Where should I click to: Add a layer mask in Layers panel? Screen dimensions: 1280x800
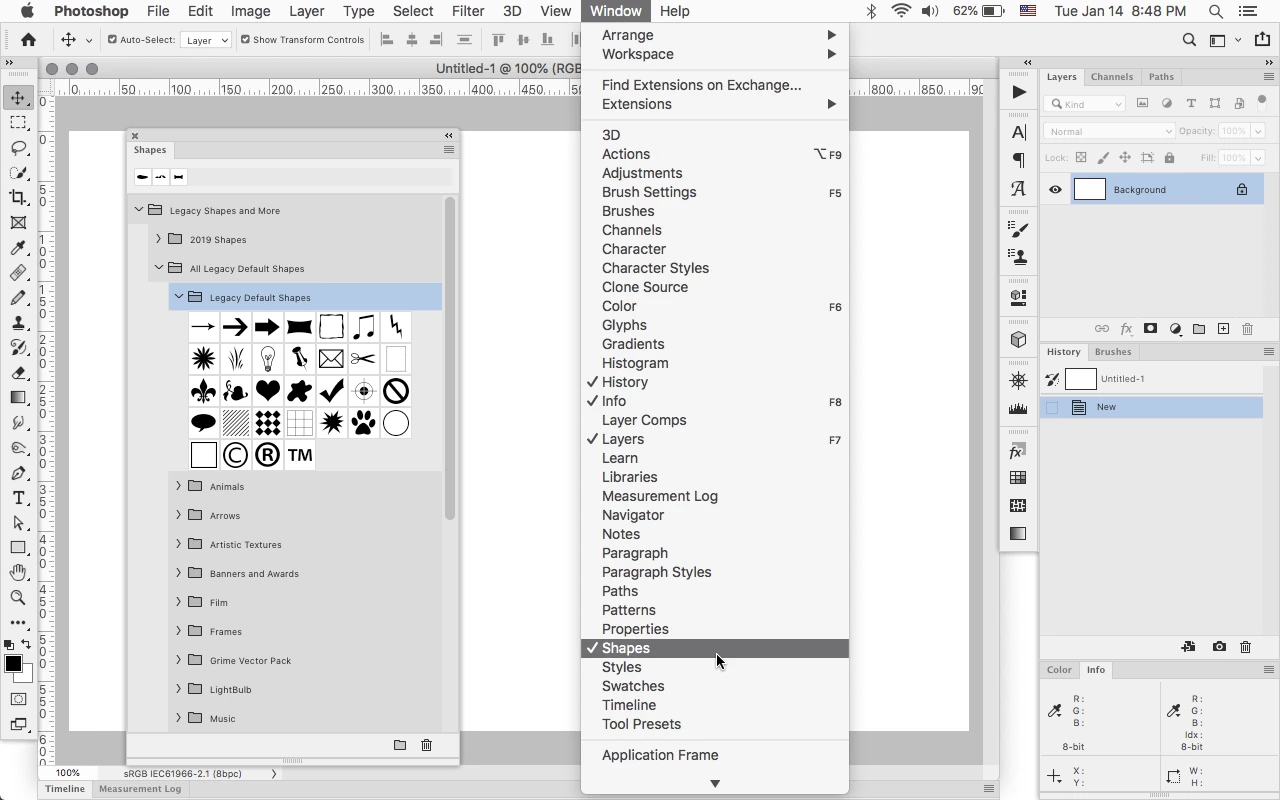pyautogui.click(x=1151, y=329)
